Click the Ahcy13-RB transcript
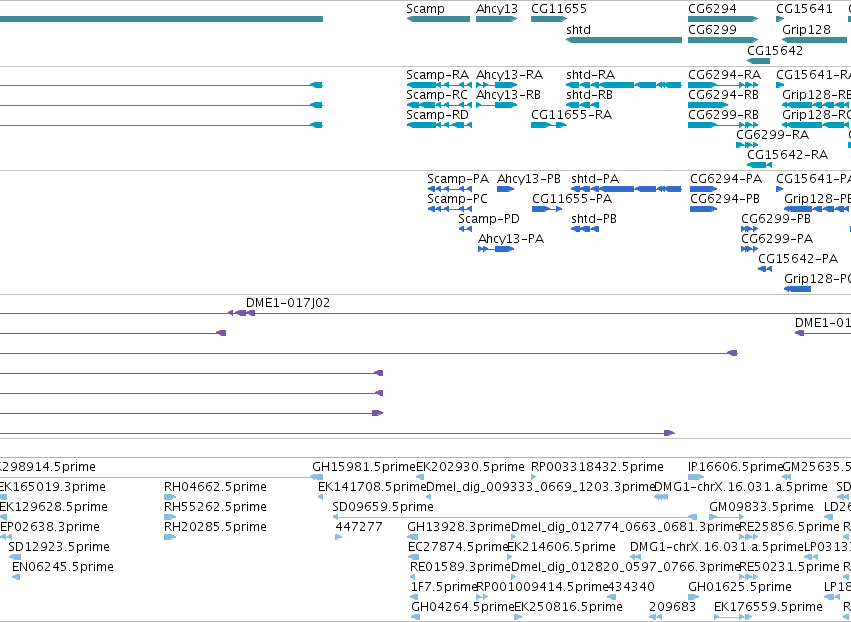Screen dimensions: 851x622 click(x=497, y=105)
